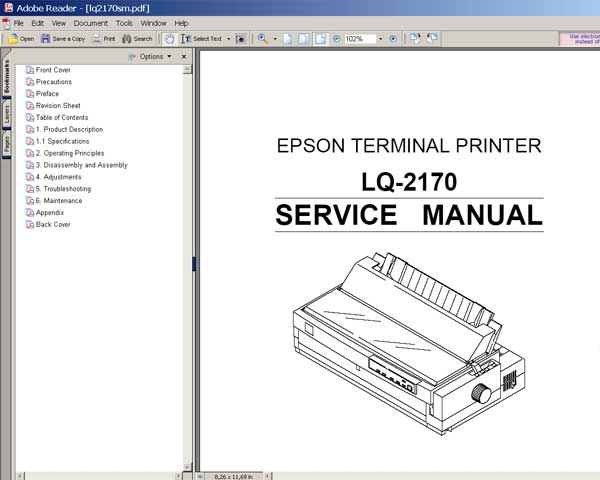
Task: Open the Help menu
Action: (181, 23)
